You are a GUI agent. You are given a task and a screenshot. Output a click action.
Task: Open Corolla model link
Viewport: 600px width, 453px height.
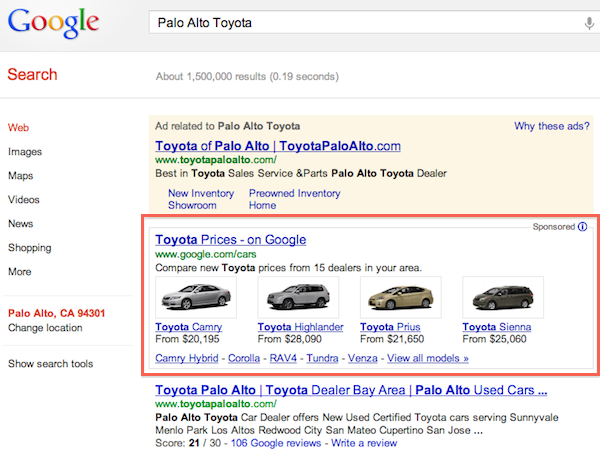coord(244,358)
